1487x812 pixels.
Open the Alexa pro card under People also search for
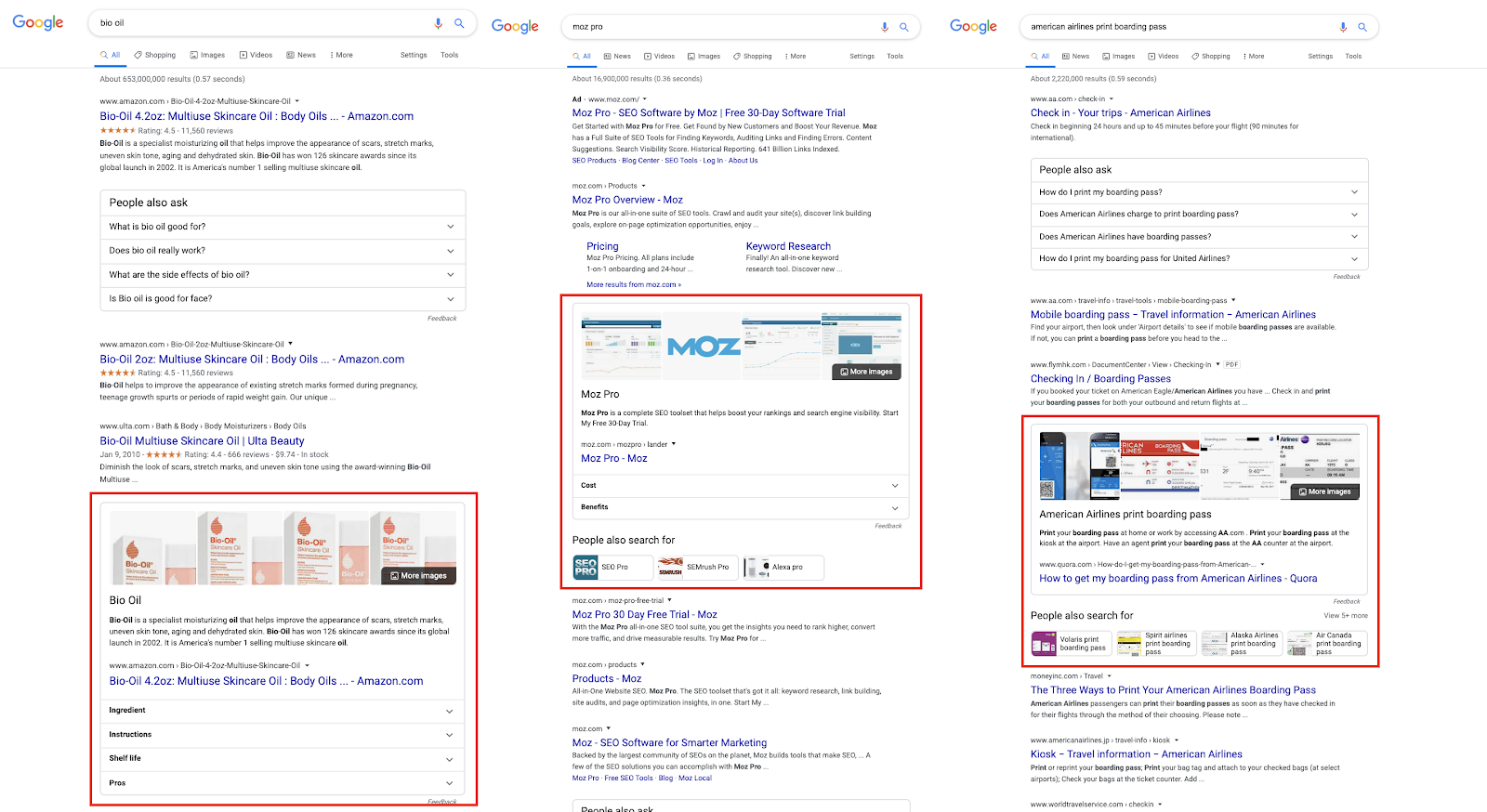click(783, 567)
